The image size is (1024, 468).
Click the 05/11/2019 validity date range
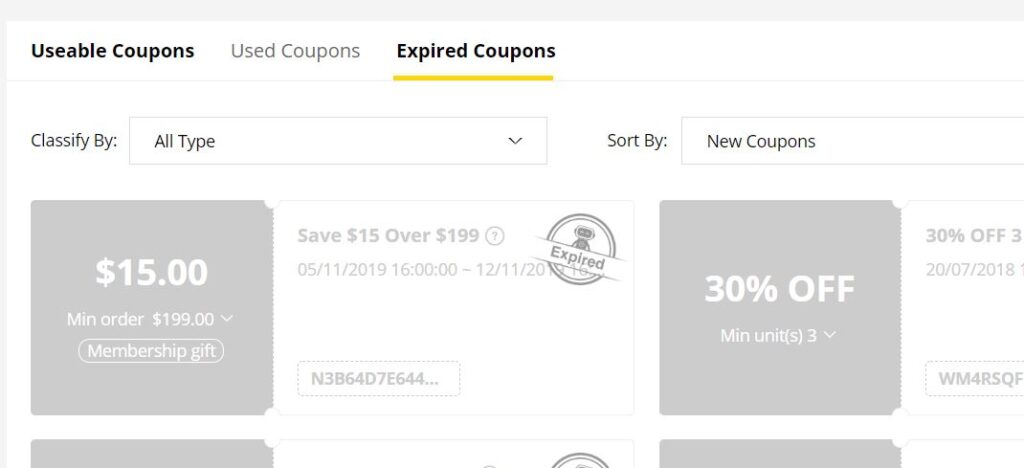(420, 269)
